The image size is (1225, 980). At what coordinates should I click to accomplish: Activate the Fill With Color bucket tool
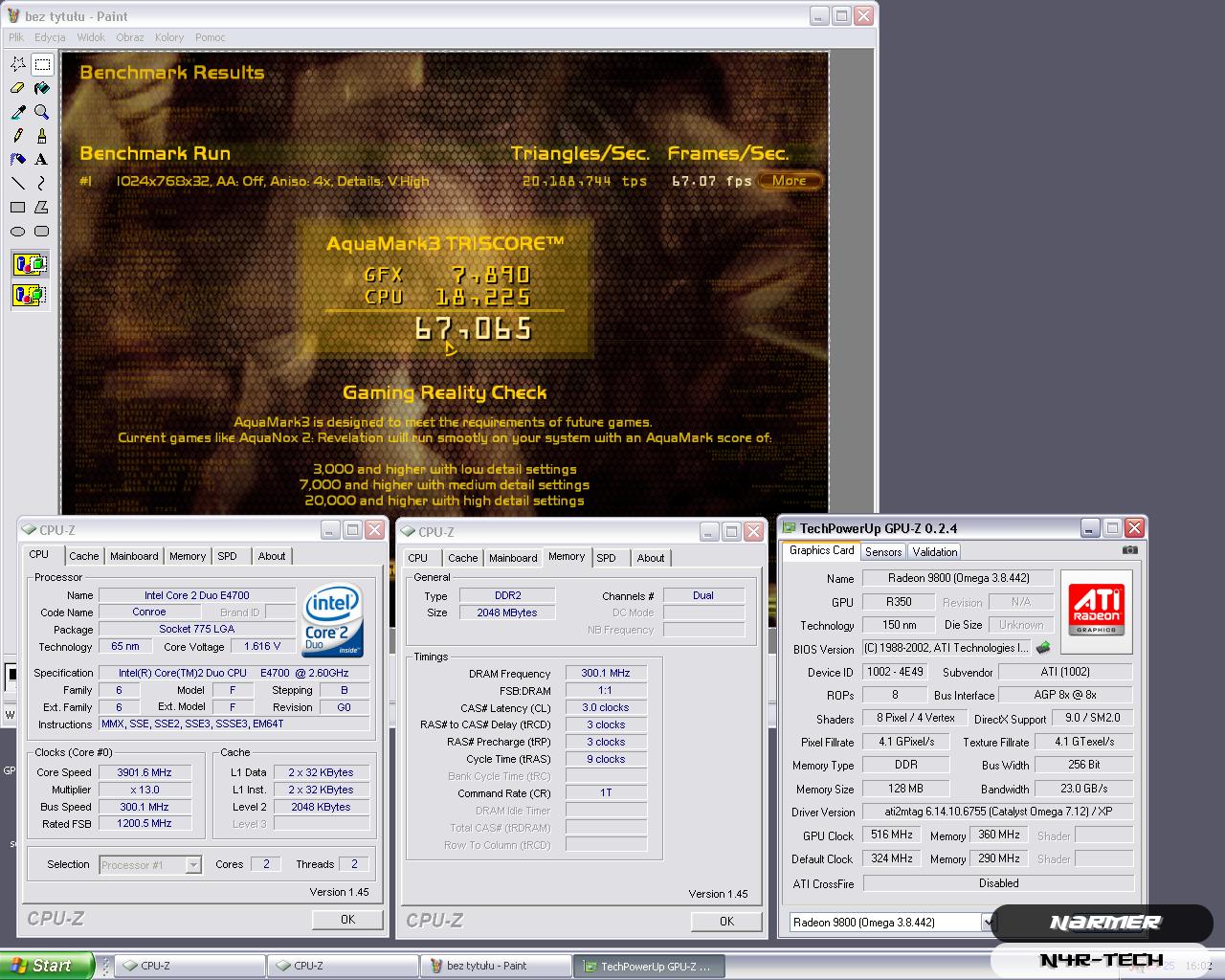(42, 88)
